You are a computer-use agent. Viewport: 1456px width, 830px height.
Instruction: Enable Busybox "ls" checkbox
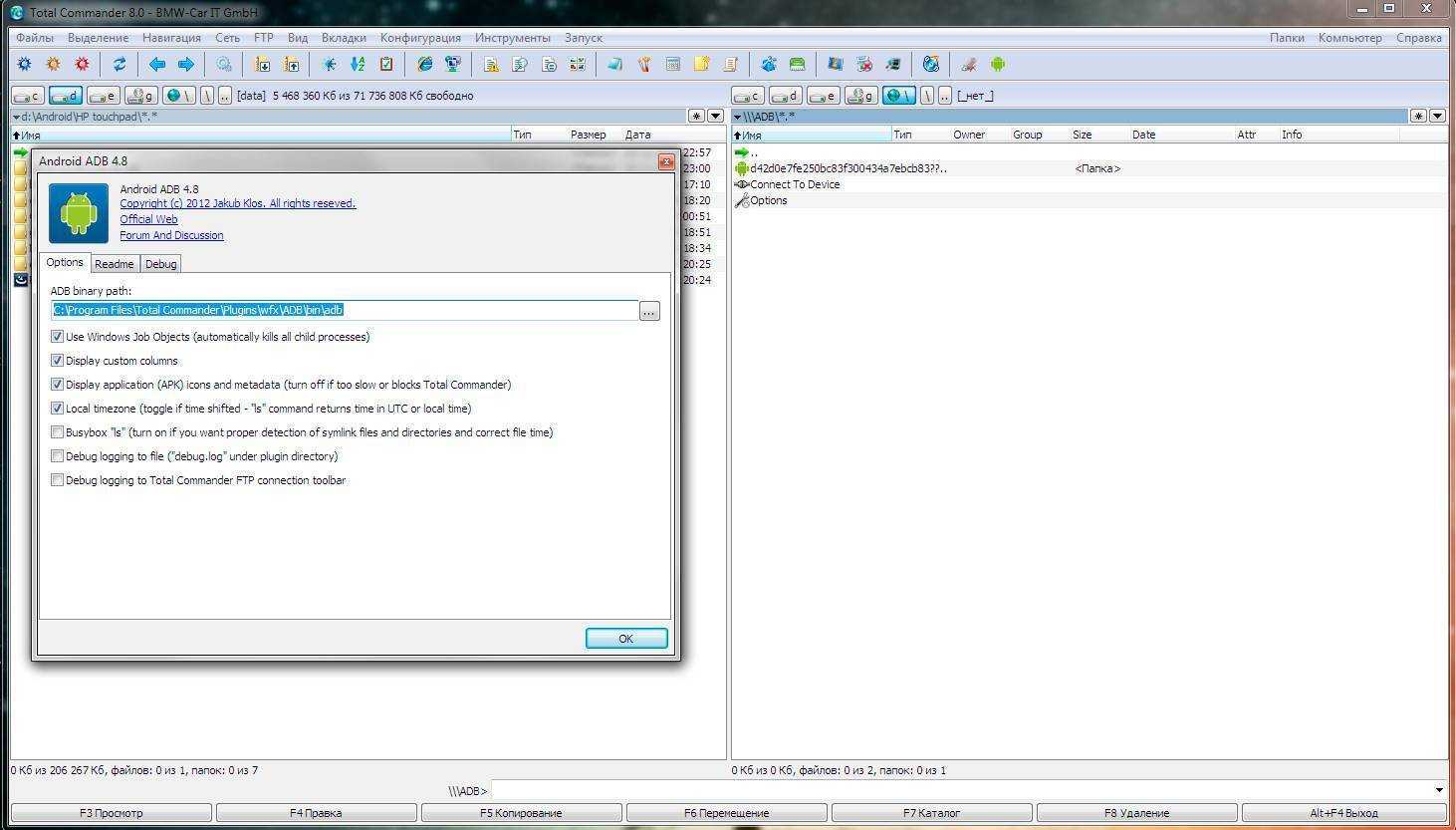pos(58,432)
